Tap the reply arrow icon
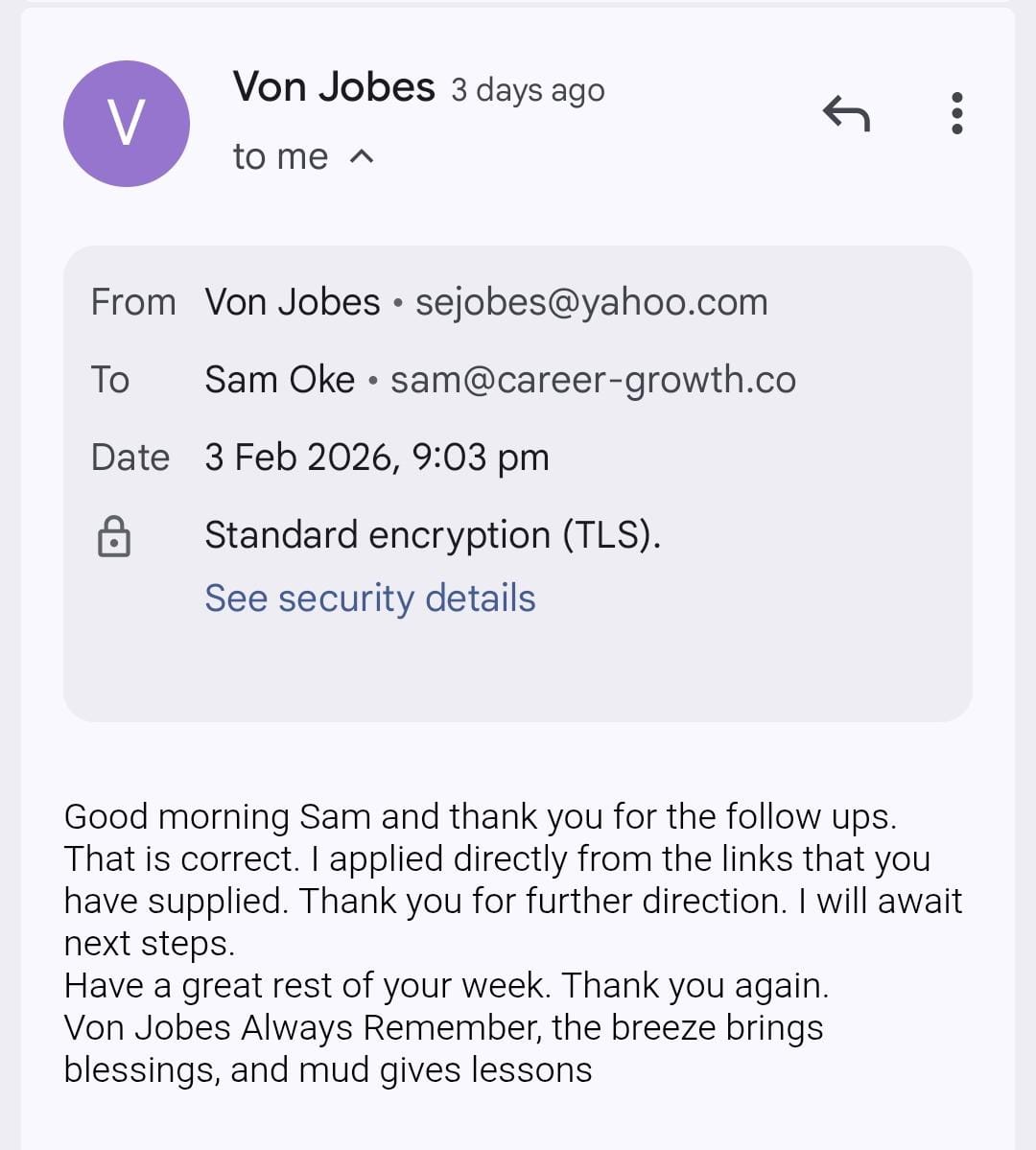This screenshot has height=1150, width=1036. (x=846, y=114)
